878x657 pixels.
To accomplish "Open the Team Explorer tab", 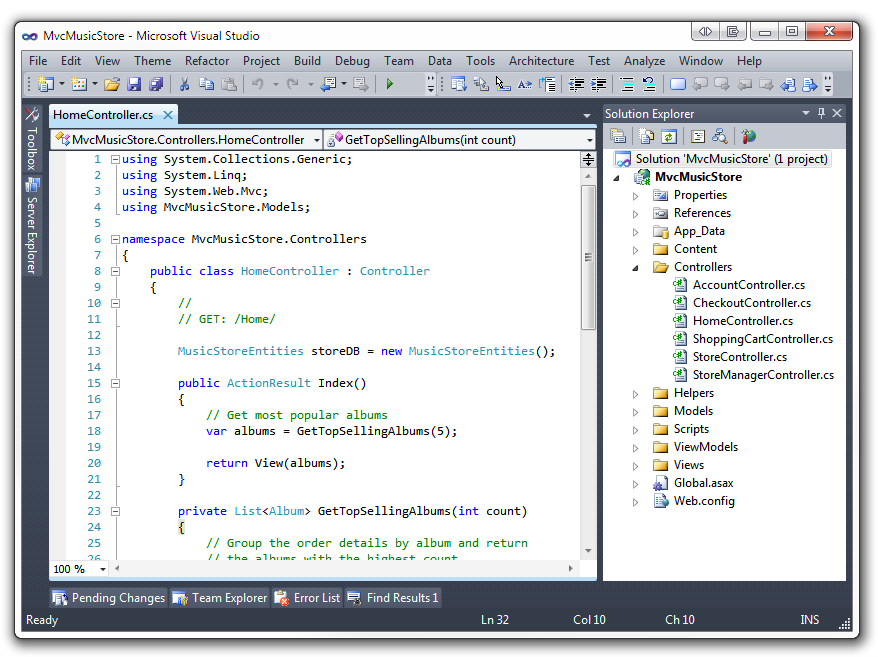I will [221, 598].
